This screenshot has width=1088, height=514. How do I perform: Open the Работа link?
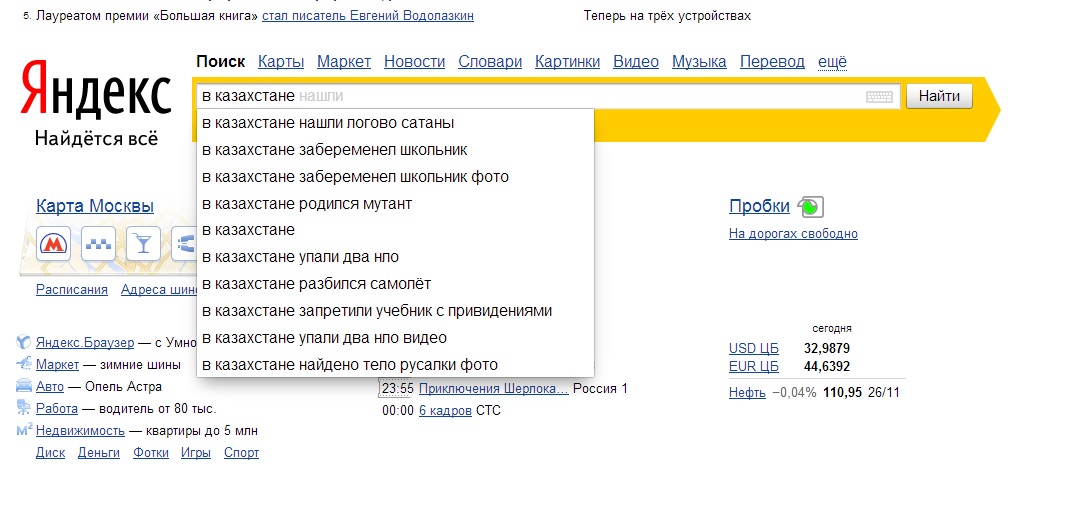57,409
